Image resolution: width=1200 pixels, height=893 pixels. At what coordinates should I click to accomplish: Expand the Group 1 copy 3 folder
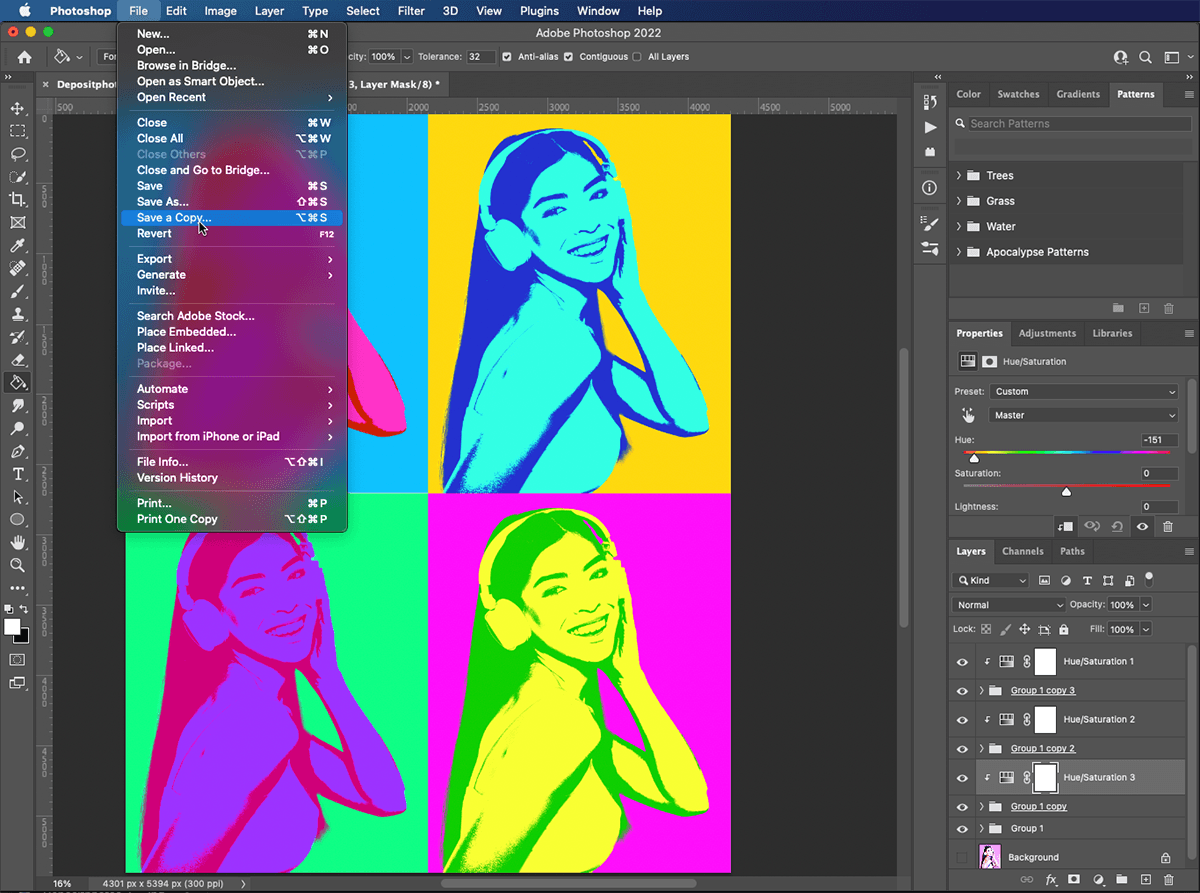tap(980, 690)
